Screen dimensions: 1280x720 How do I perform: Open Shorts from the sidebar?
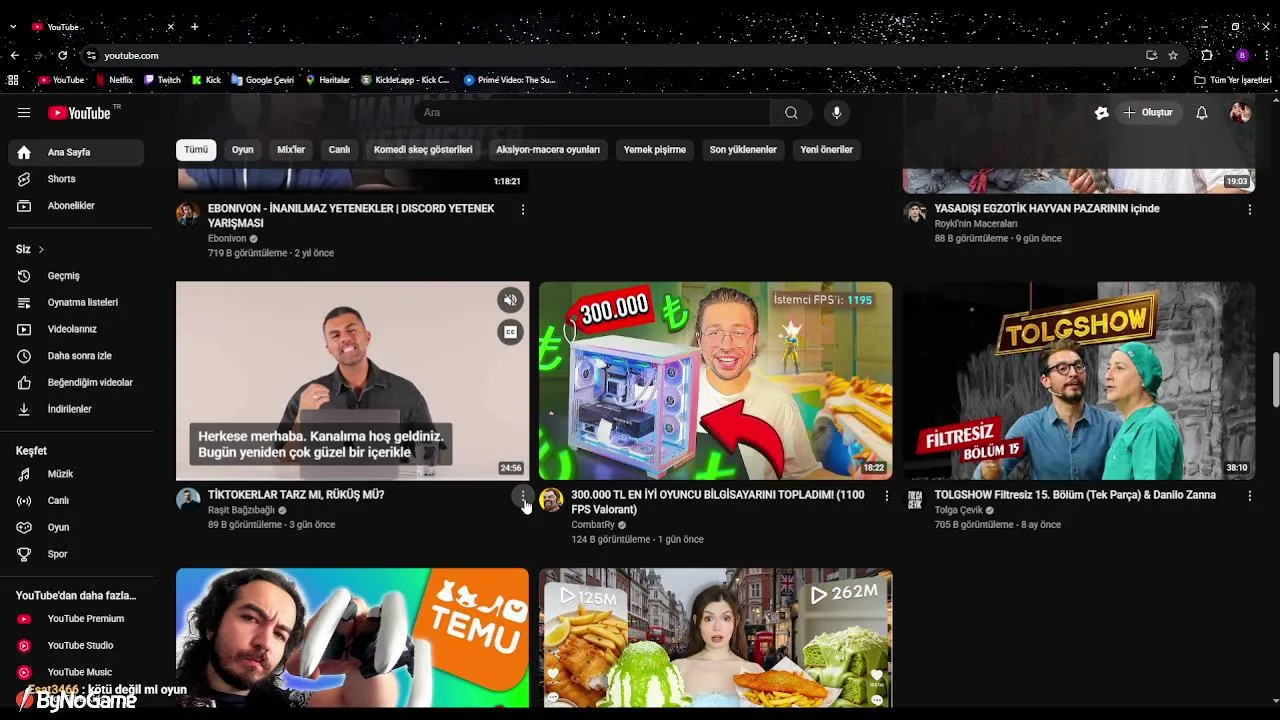point(76,179)
